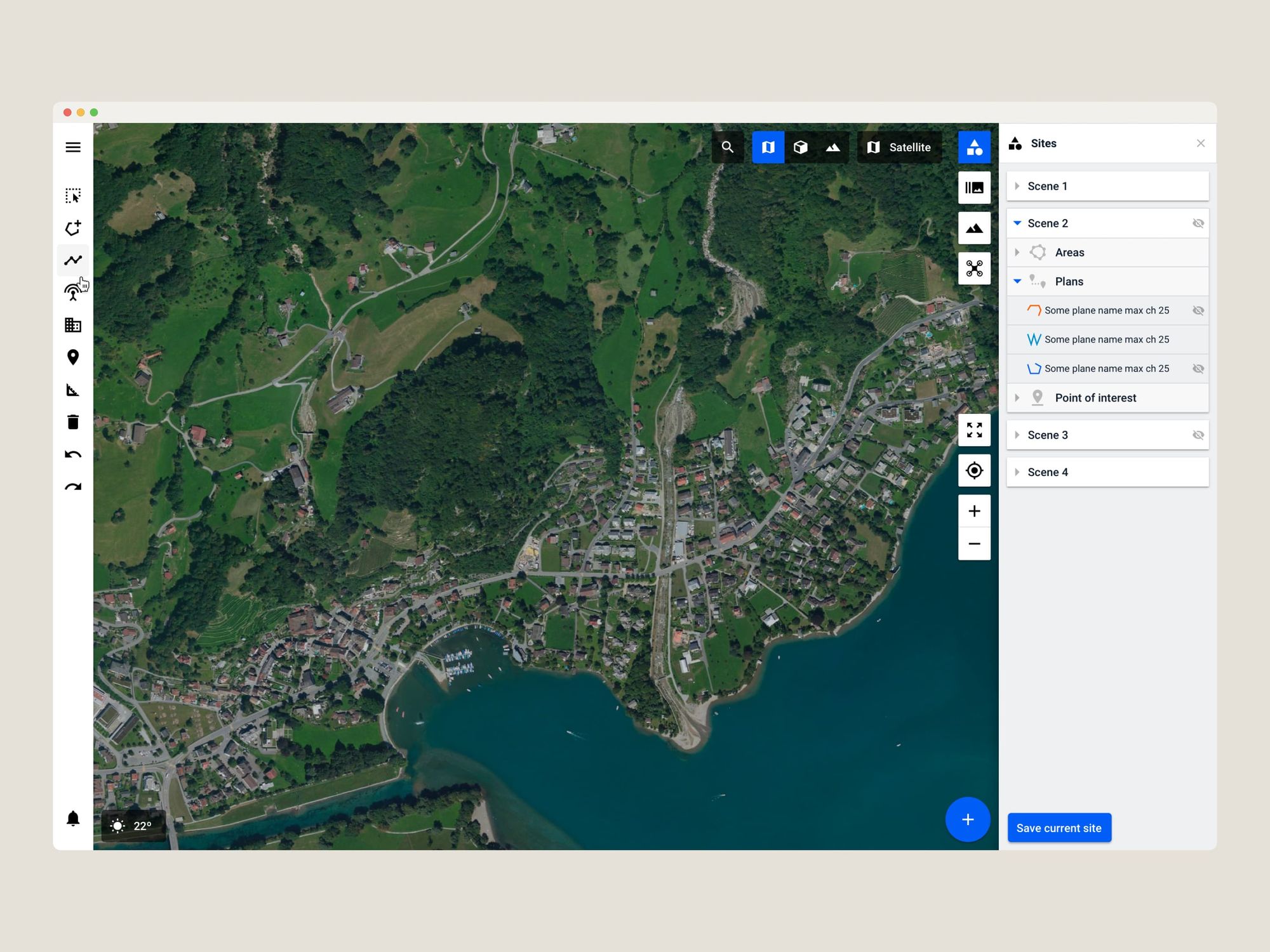The image size is (1270, 952).
Task: Toggle visibility of Scene 2
Action: coord(1198,223)
